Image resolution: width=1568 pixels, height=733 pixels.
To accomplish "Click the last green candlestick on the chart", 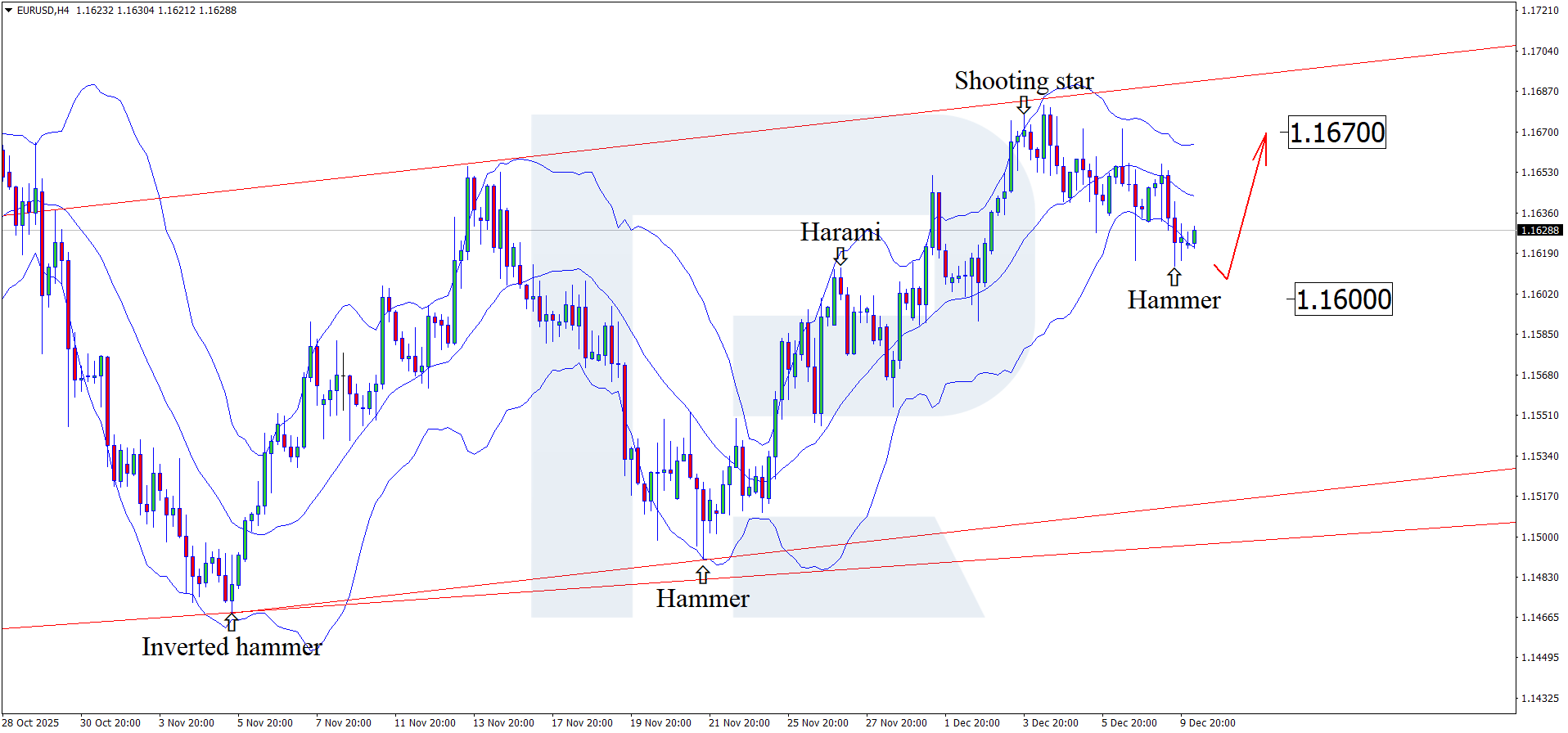I will [x=1195, y=237].
